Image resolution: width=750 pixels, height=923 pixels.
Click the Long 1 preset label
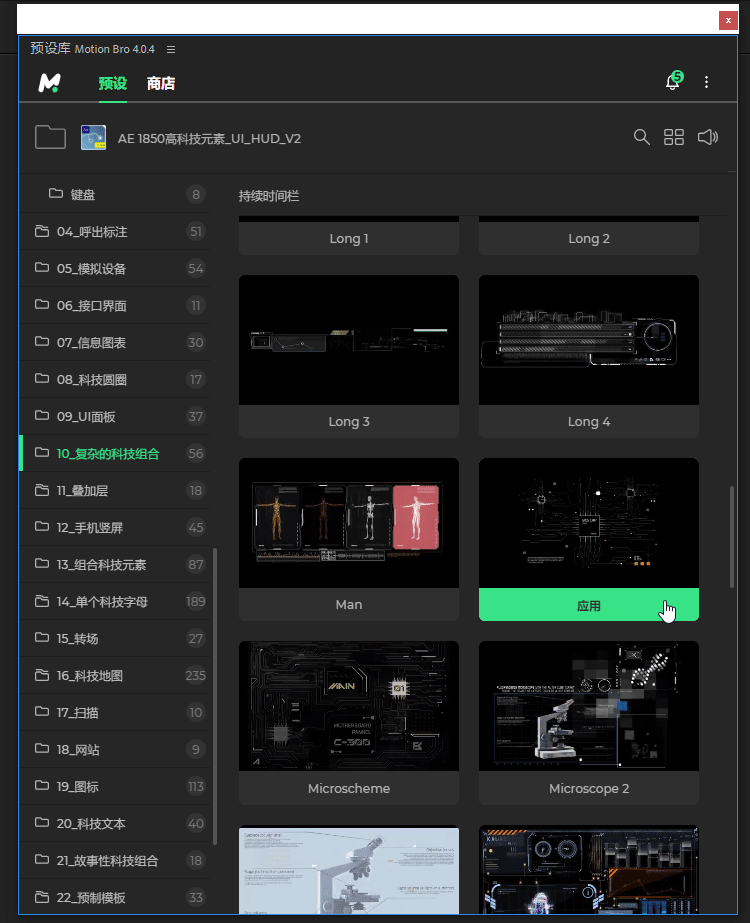click(349, 238)
